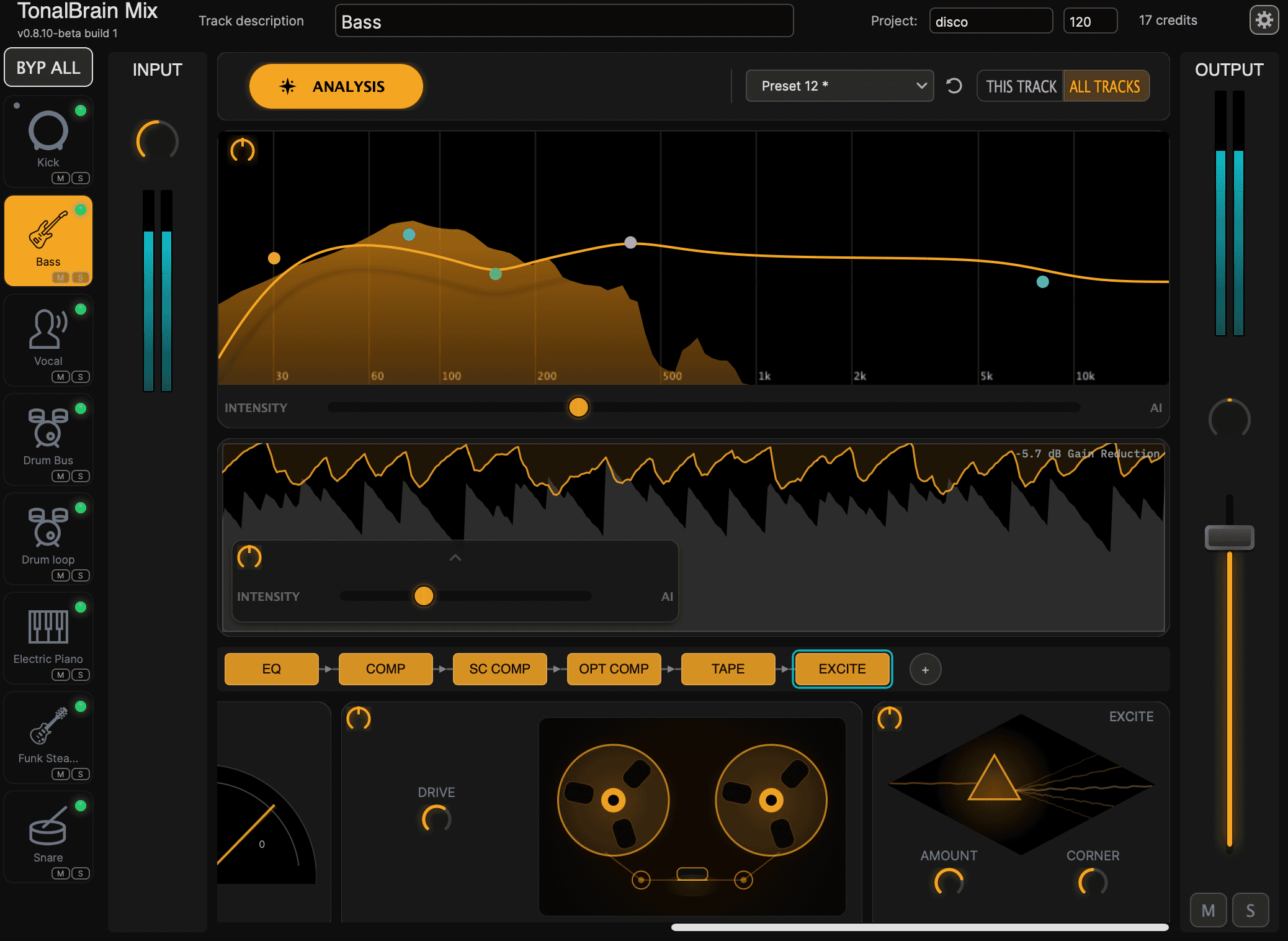The height and width of the screenshot is (941, 1288).
Task: Select the Kick drum track icon
Action: click(48, 131)
